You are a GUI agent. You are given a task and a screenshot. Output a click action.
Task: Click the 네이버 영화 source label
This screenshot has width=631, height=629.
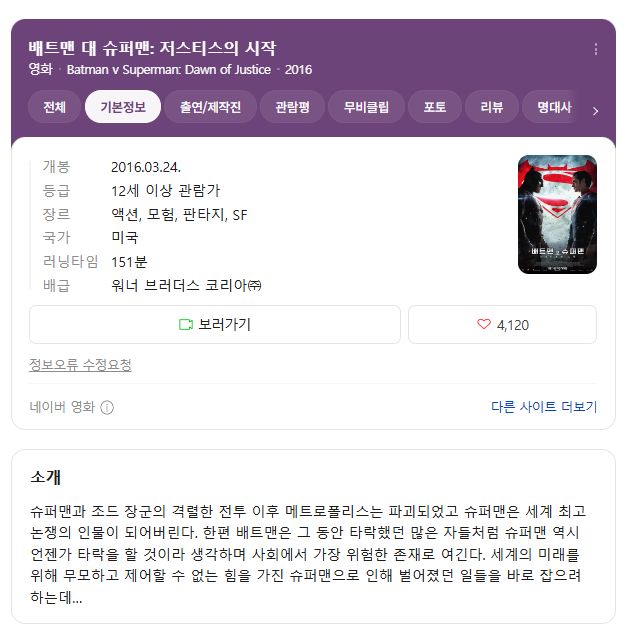(62, 407)
